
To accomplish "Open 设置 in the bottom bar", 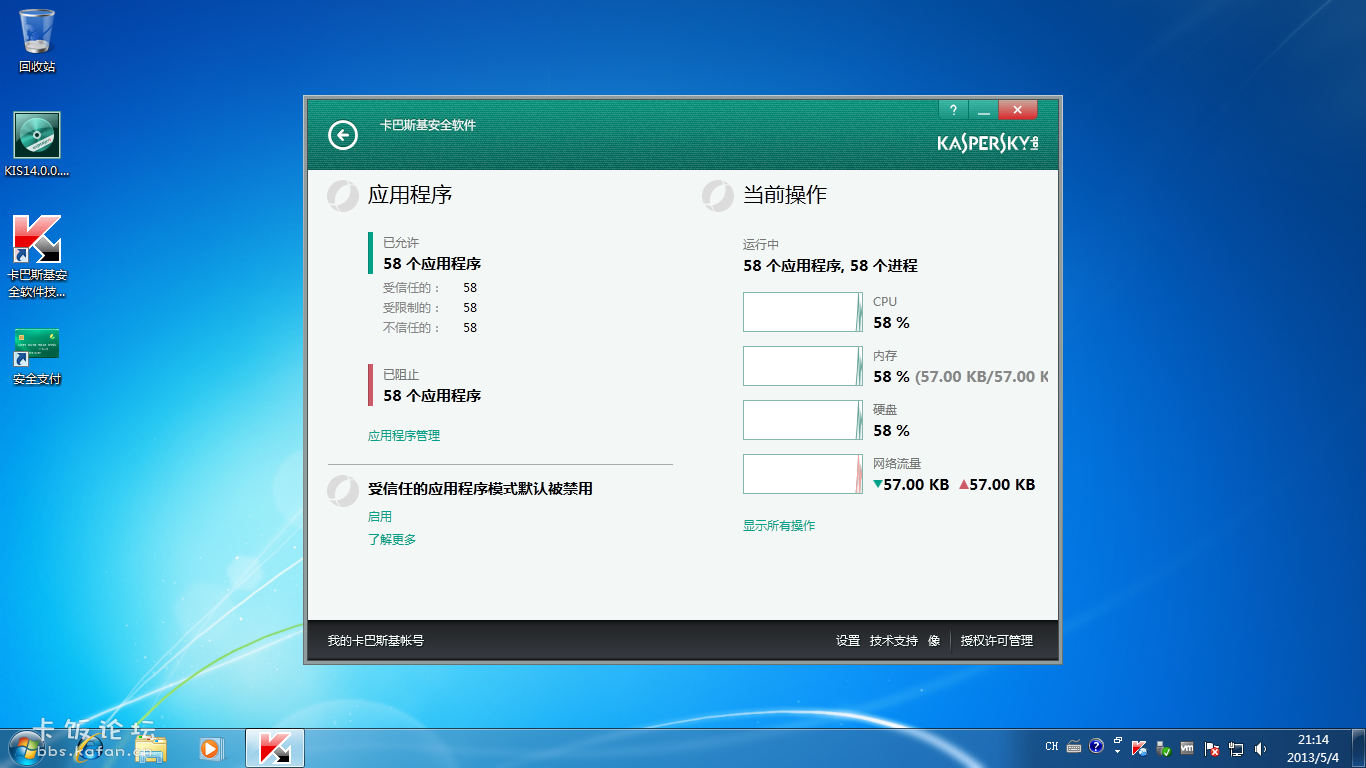I will pyautogui.click(x=848, y=641).
